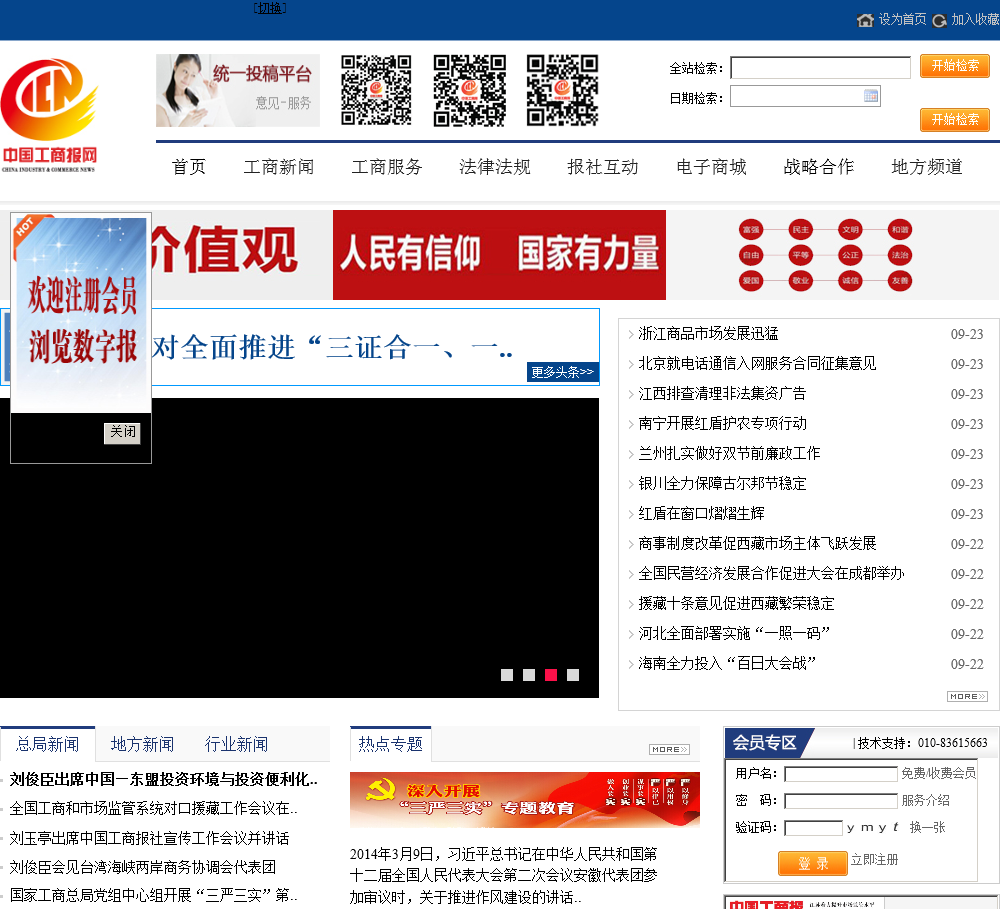Open news 全国民营经济发展合作促进大会在成都举办

(x=771, y=573)
